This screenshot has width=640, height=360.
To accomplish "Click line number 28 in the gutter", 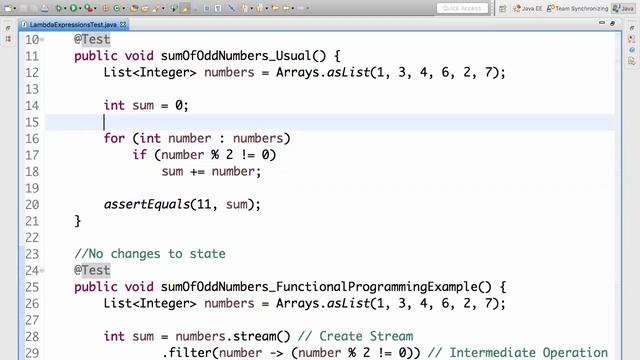I will click(32, 337).
